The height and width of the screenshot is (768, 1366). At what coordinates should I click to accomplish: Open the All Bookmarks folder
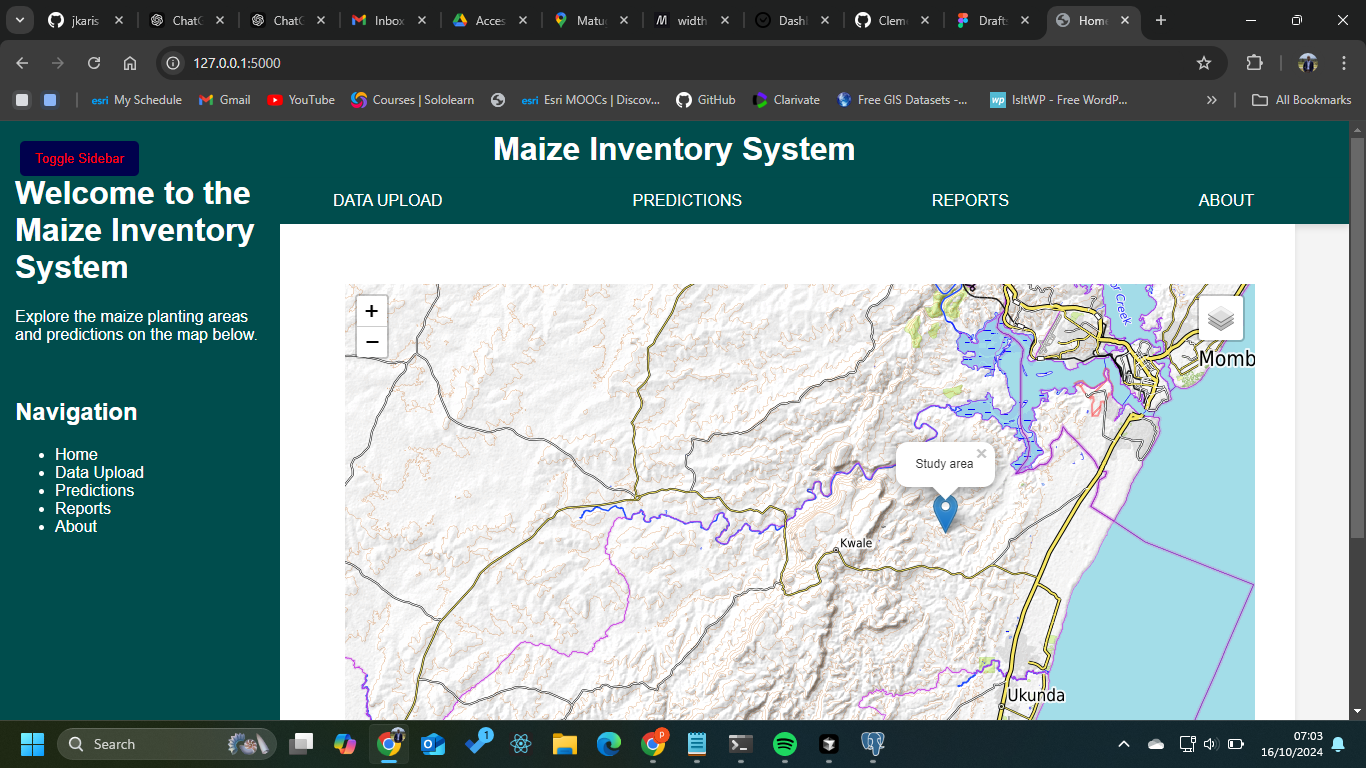[1302, 100]
